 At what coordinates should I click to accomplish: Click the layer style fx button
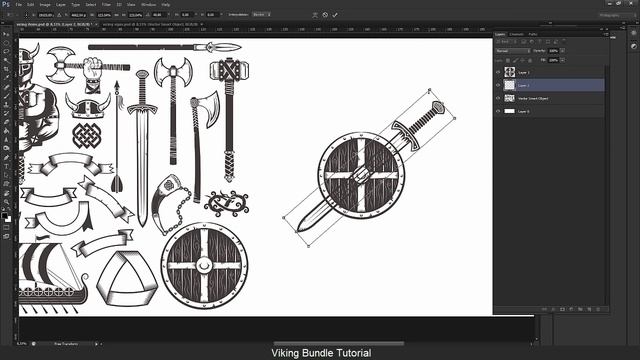click(x=553, y=309)
